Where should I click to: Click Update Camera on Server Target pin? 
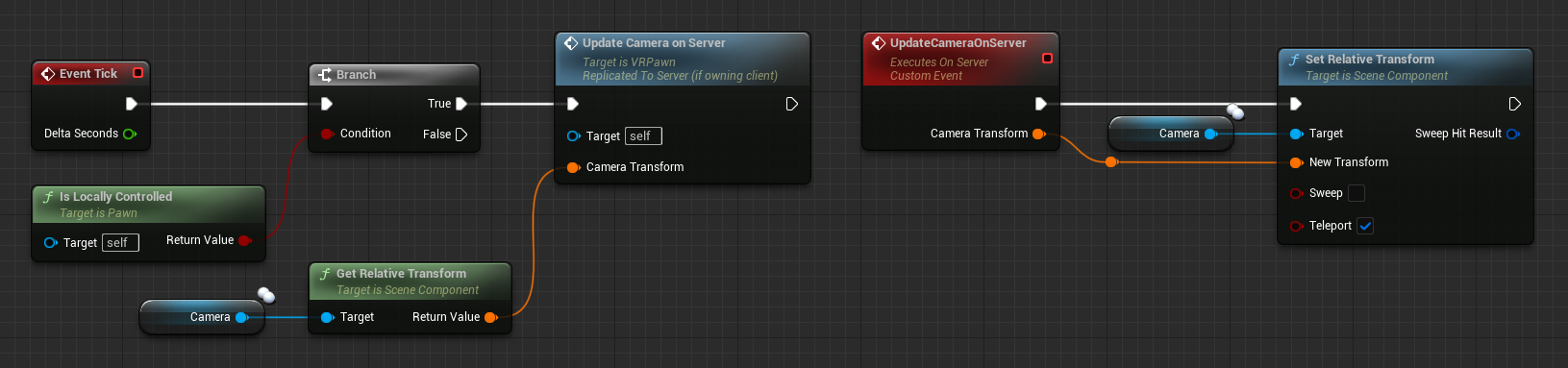point(574,136)
